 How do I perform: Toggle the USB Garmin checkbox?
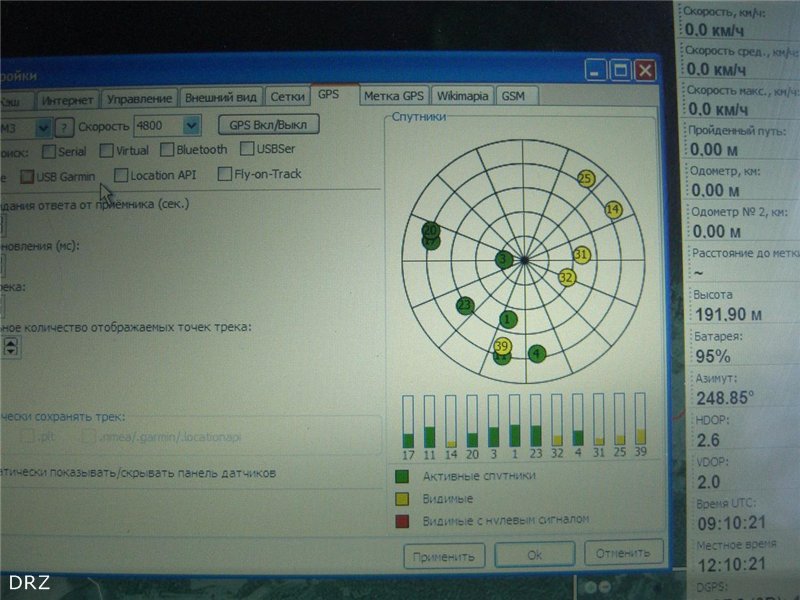point(27,177)
